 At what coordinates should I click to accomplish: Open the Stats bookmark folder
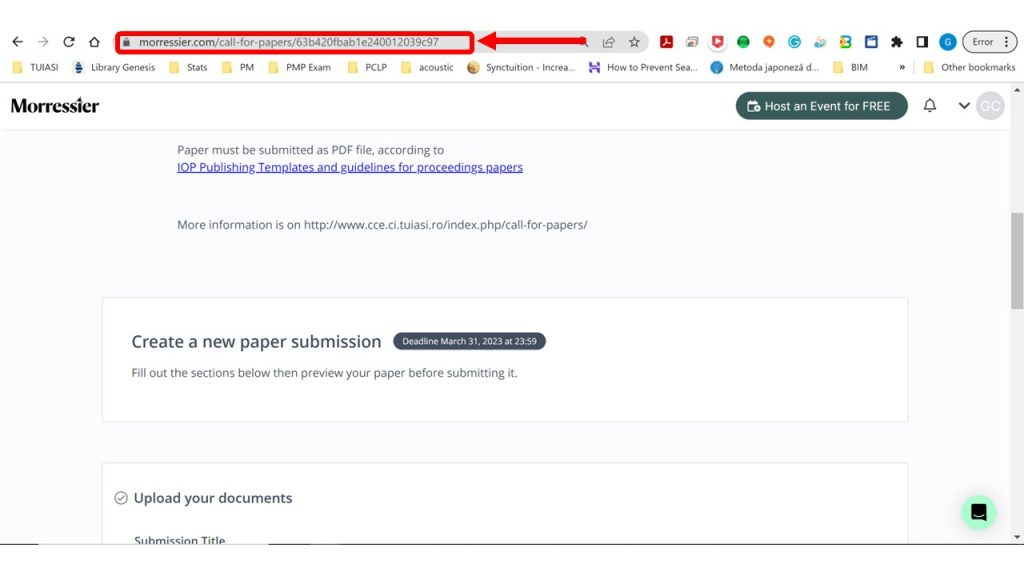click(x=188, y=67)
